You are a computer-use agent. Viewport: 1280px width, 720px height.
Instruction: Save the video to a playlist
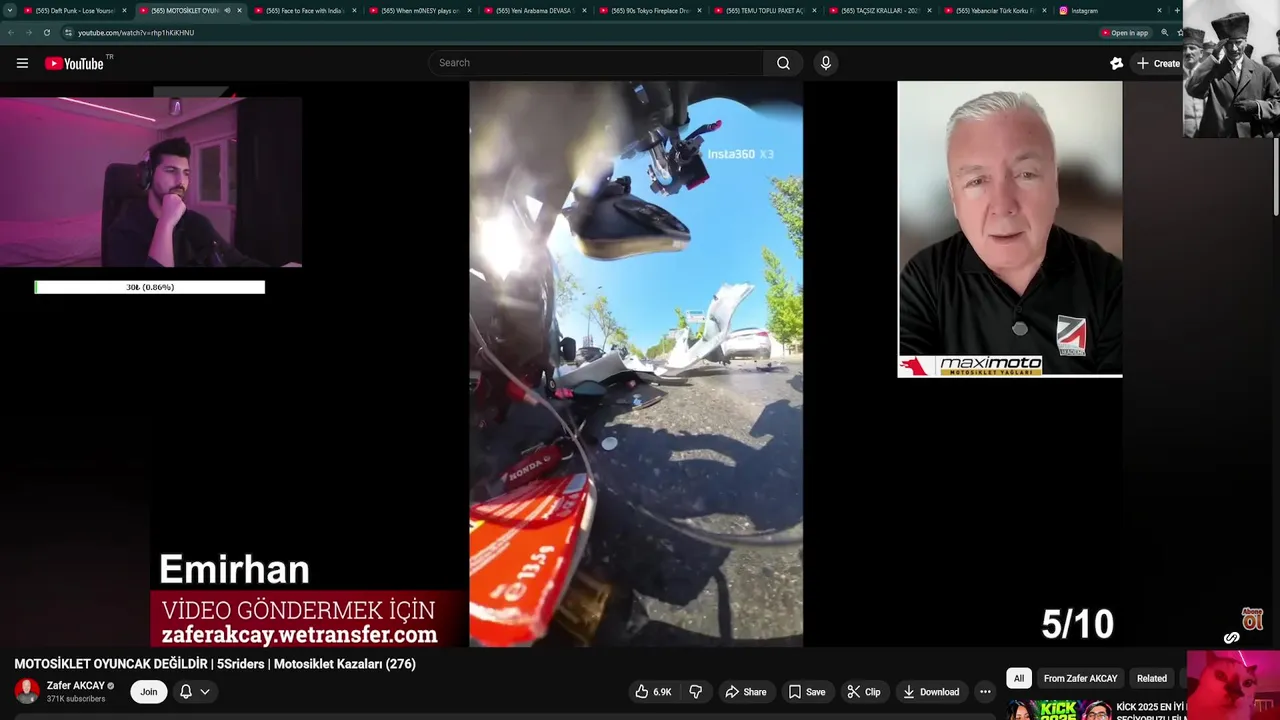point(807,692)
